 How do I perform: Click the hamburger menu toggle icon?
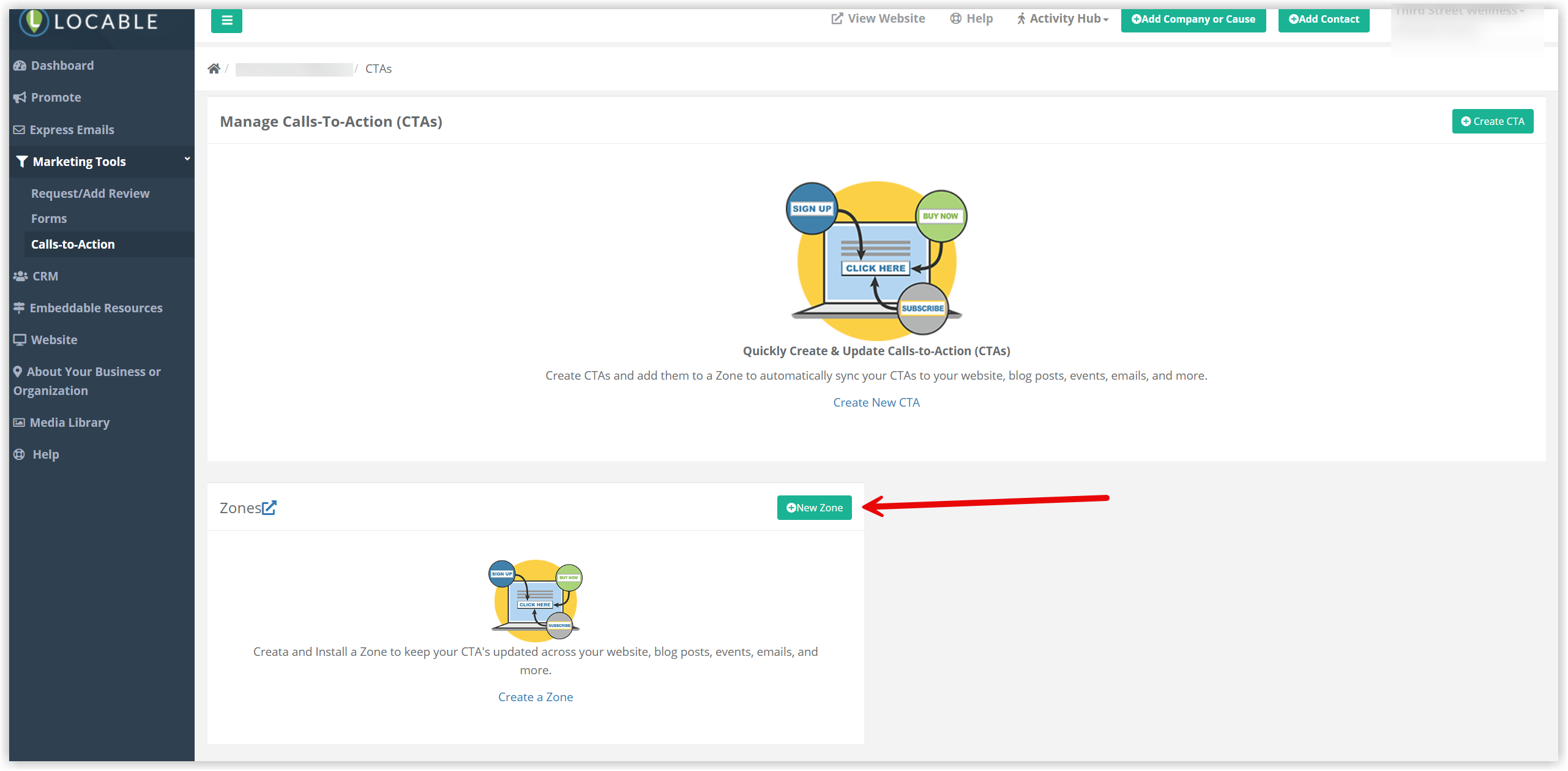[226, 20]
